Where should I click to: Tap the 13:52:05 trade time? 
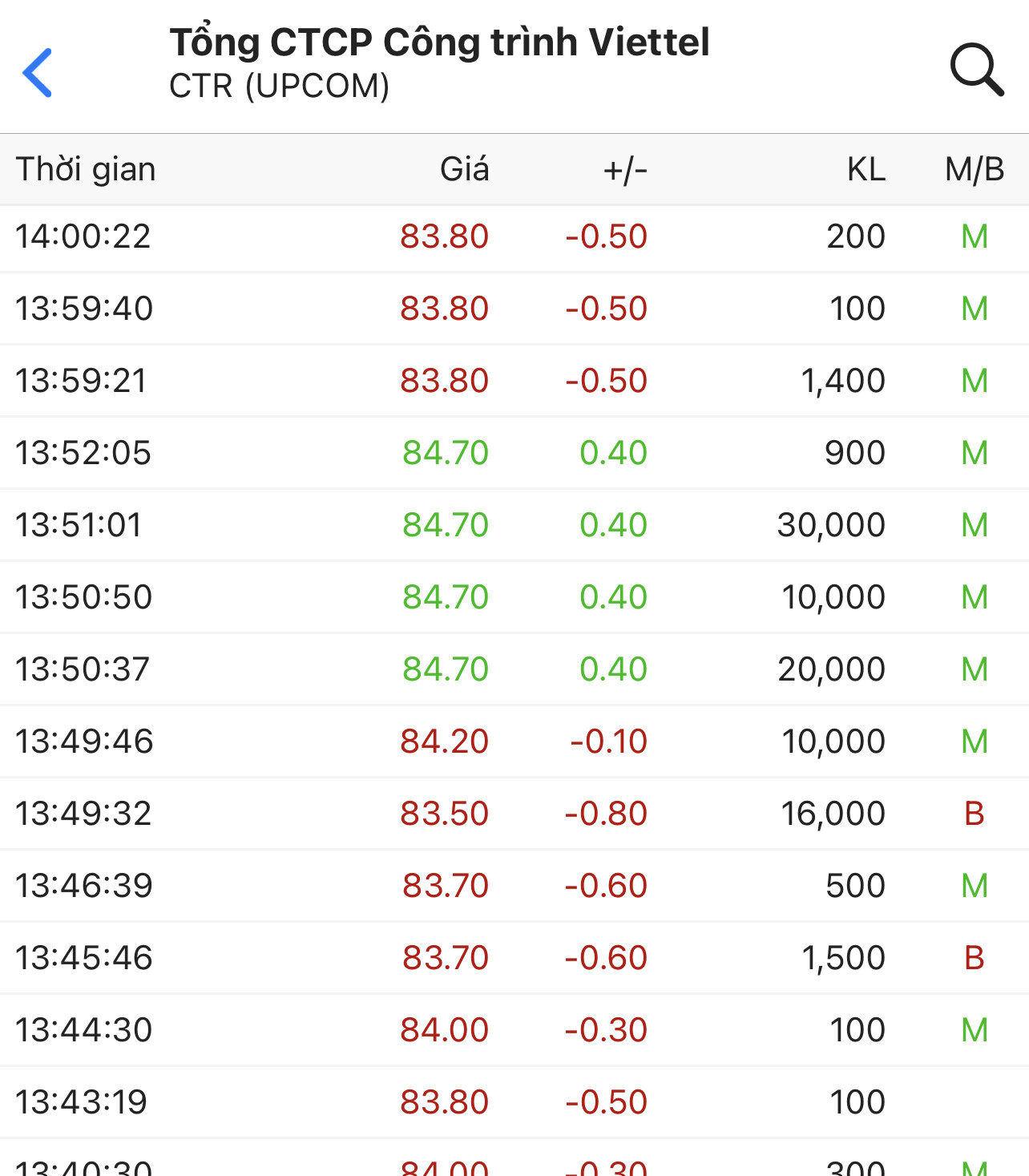pos(83,454)
